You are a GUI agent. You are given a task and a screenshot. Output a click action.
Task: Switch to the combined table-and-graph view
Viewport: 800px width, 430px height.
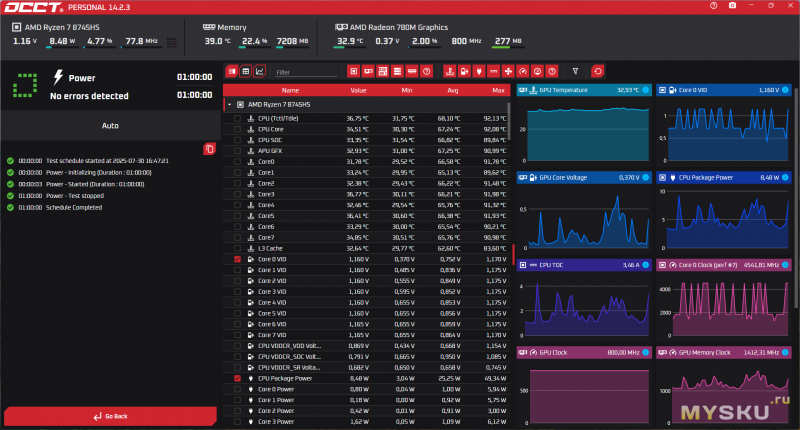[x=232, y=71]
